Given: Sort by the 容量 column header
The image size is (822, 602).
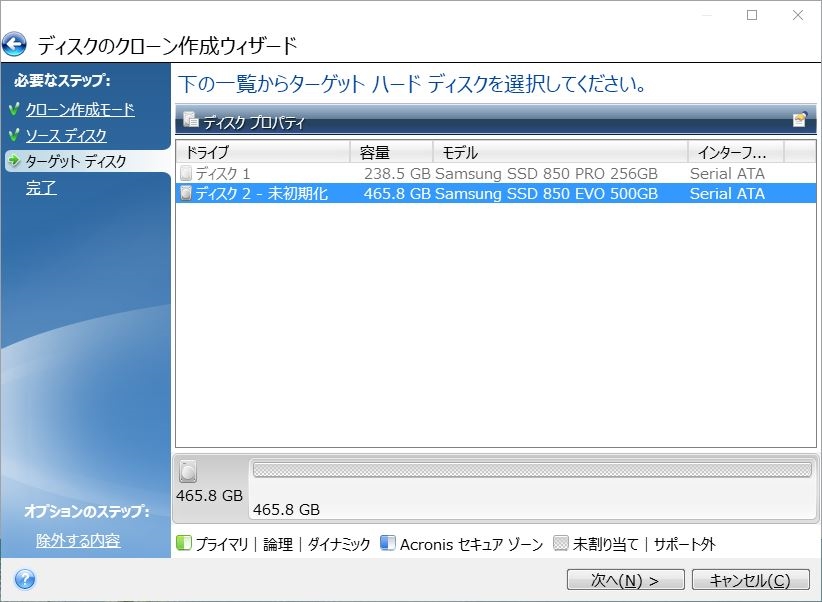Looking at the screenshot, I should tap(391, 152).
